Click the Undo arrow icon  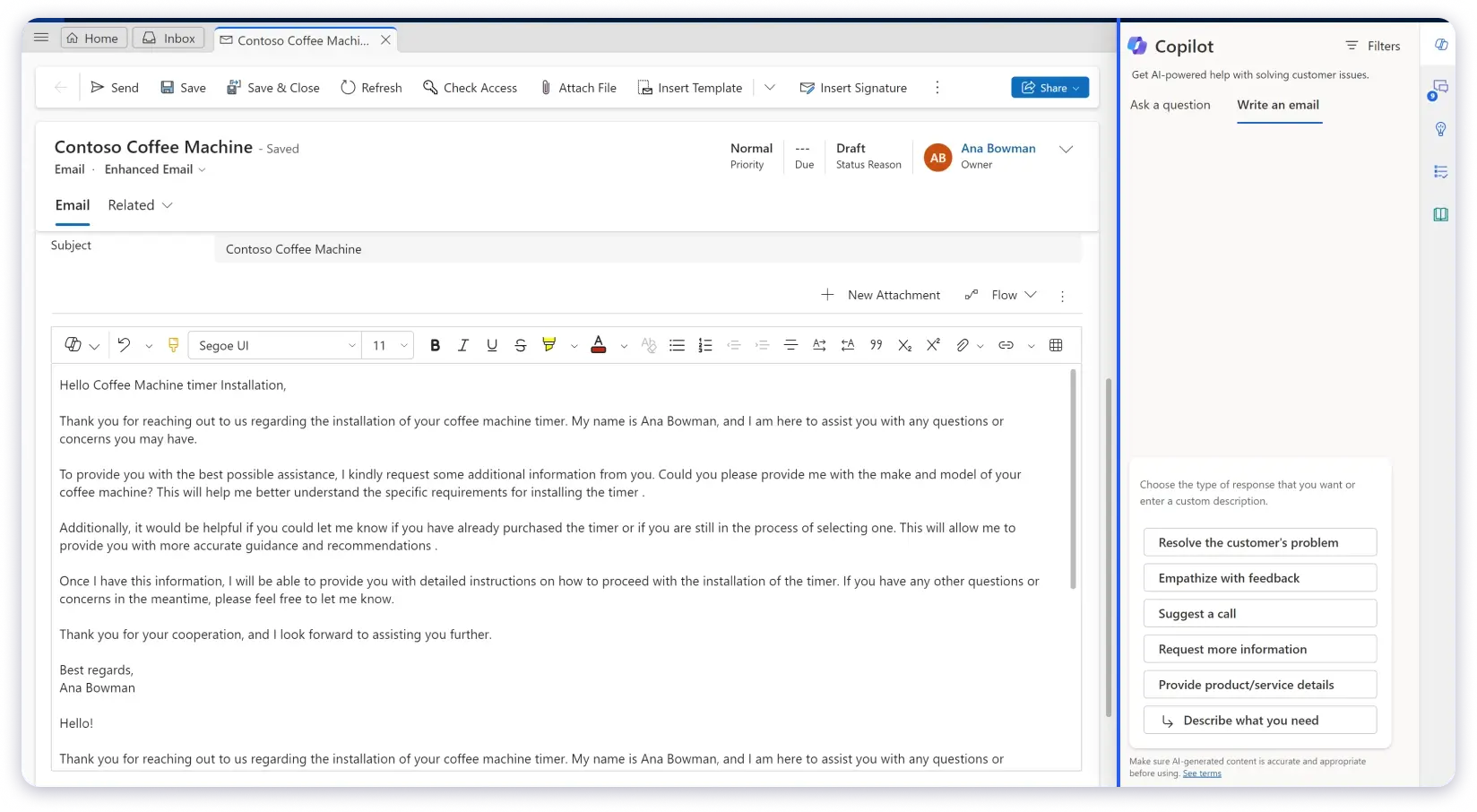tap(124, 345)
